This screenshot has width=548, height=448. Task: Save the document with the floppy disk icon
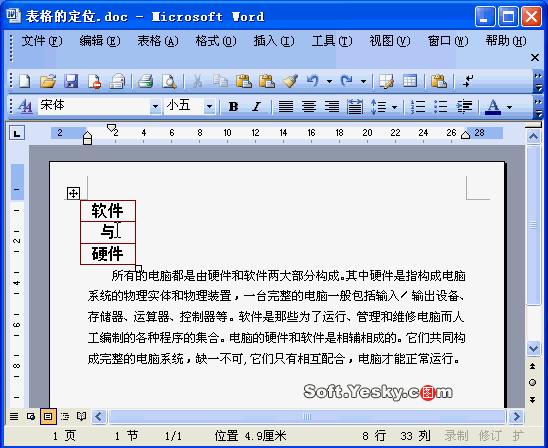coord(71,81)
